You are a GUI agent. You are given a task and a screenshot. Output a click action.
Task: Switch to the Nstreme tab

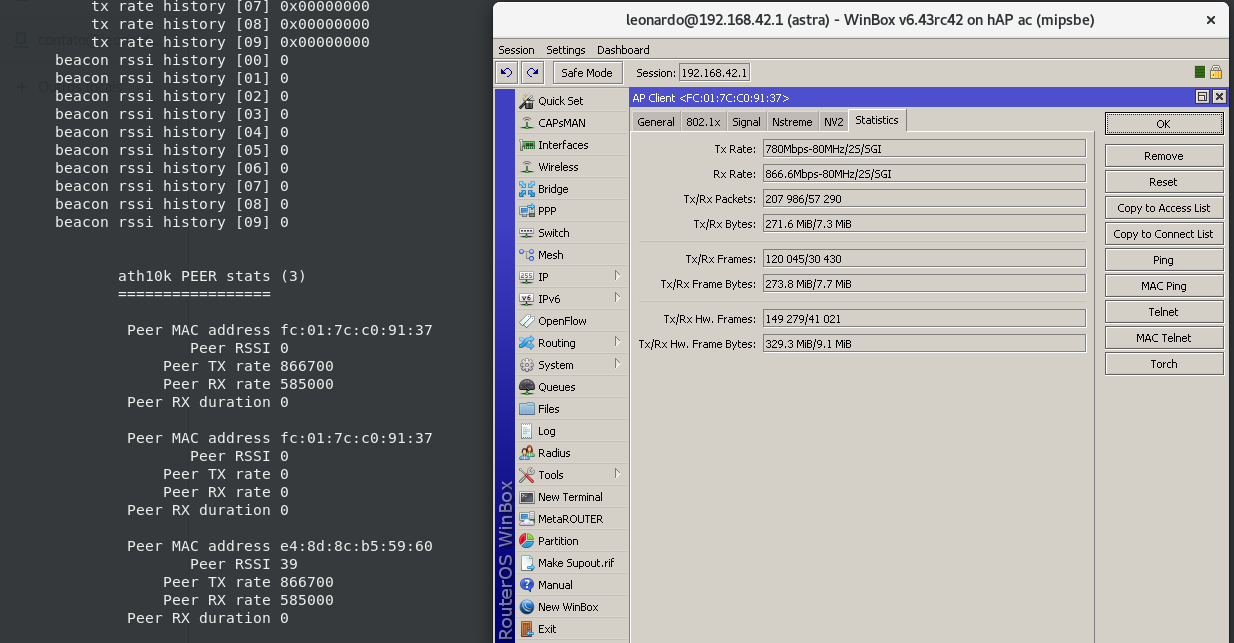point(792,122)
